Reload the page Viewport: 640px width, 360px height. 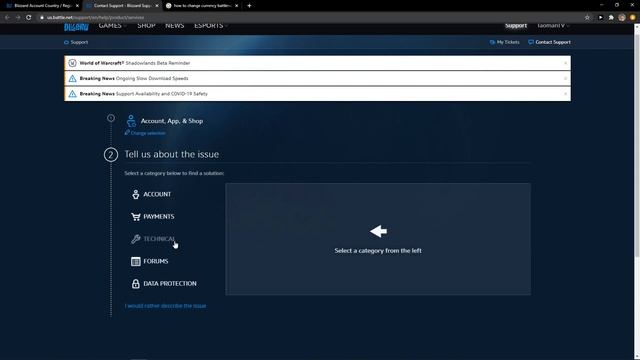coord(29,18)
